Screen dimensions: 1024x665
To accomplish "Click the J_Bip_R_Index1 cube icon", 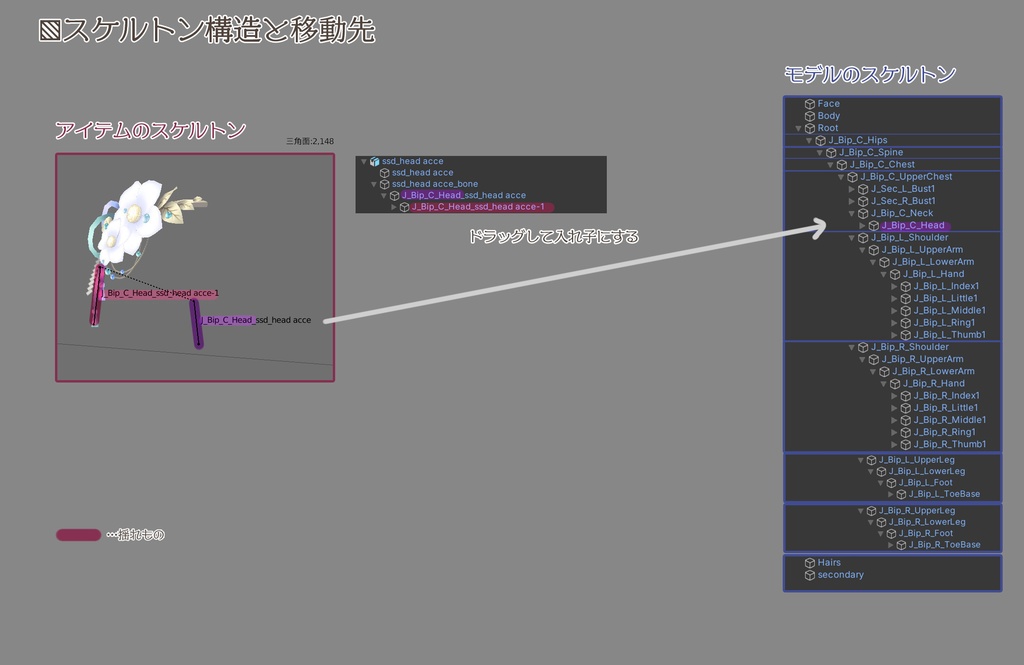I will point(906,396).
